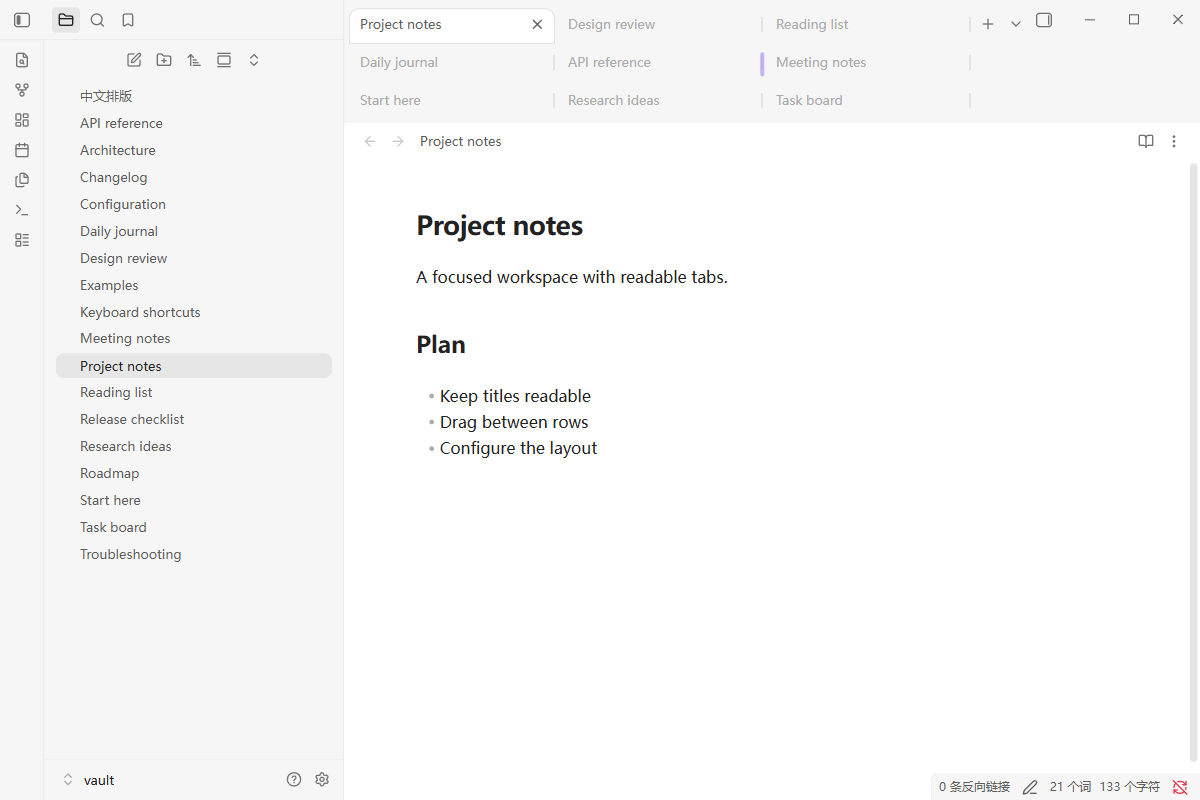Image resolution: width=1200 pixels, height=800 pixels.
Task: Toggle the right sidebar panel icon
Action: [x=1044, y=20]
